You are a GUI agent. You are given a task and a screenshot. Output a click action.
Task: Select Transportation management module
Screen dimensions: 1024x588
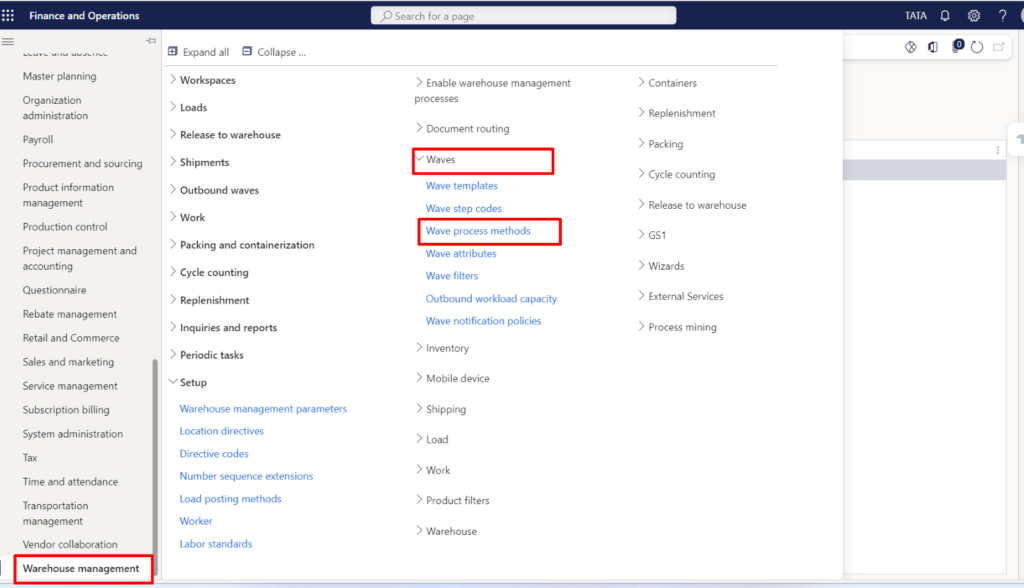click(x=56, y=513)
